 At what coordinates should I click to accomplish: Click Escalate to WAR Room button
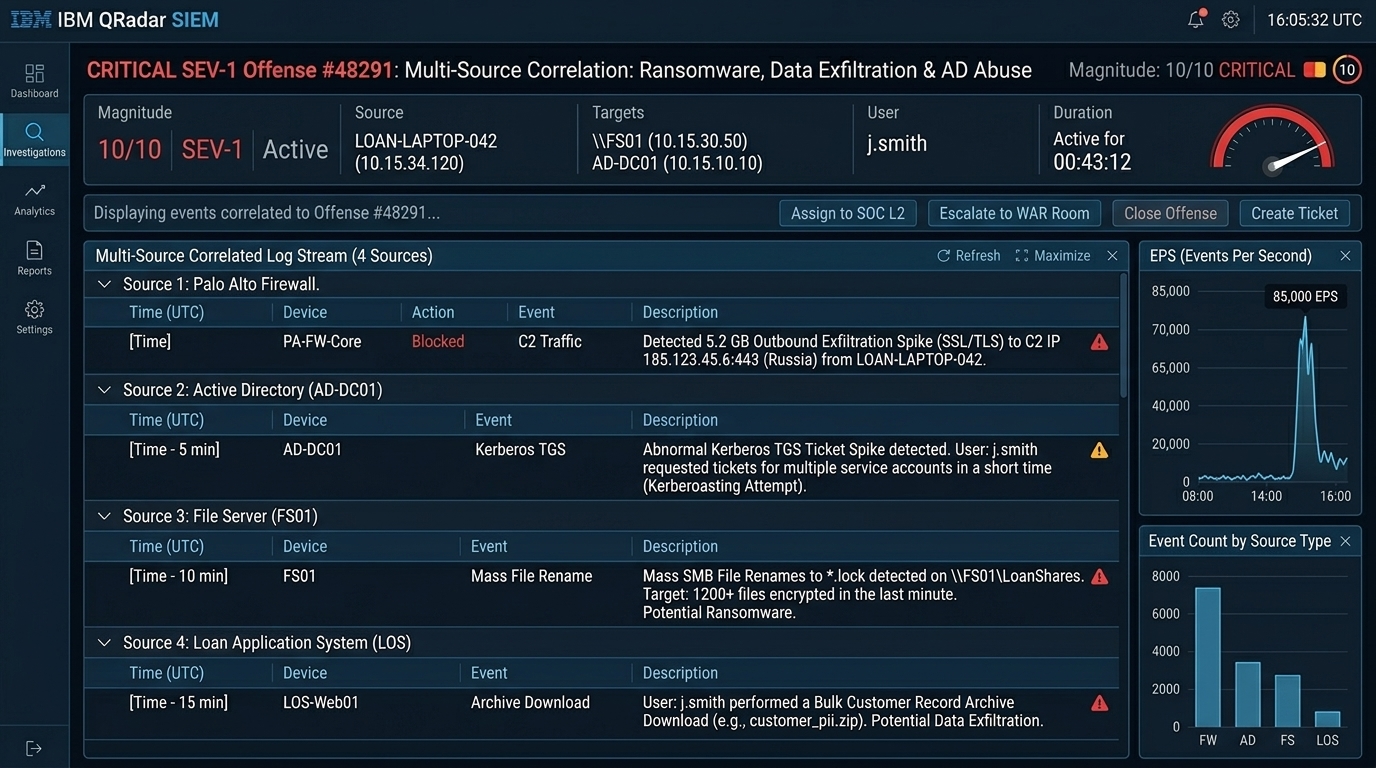tap(1014, 213)
